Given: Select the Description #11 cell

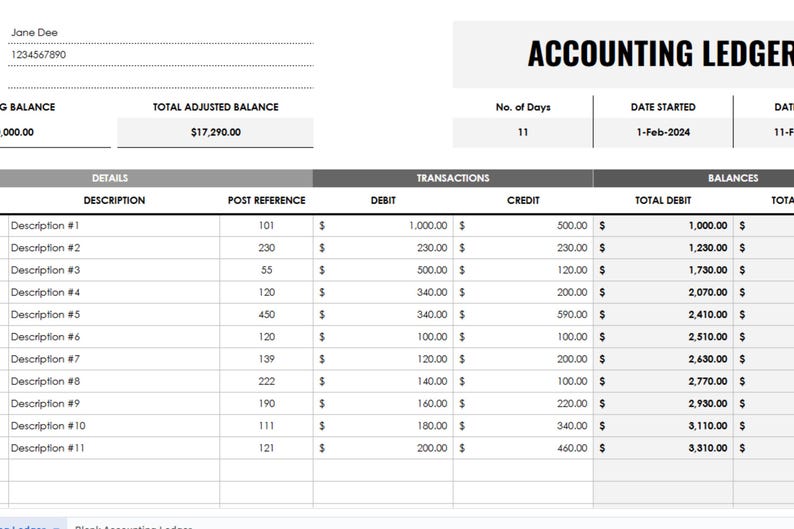Looking at the screenshot, I should coord(114,449).
